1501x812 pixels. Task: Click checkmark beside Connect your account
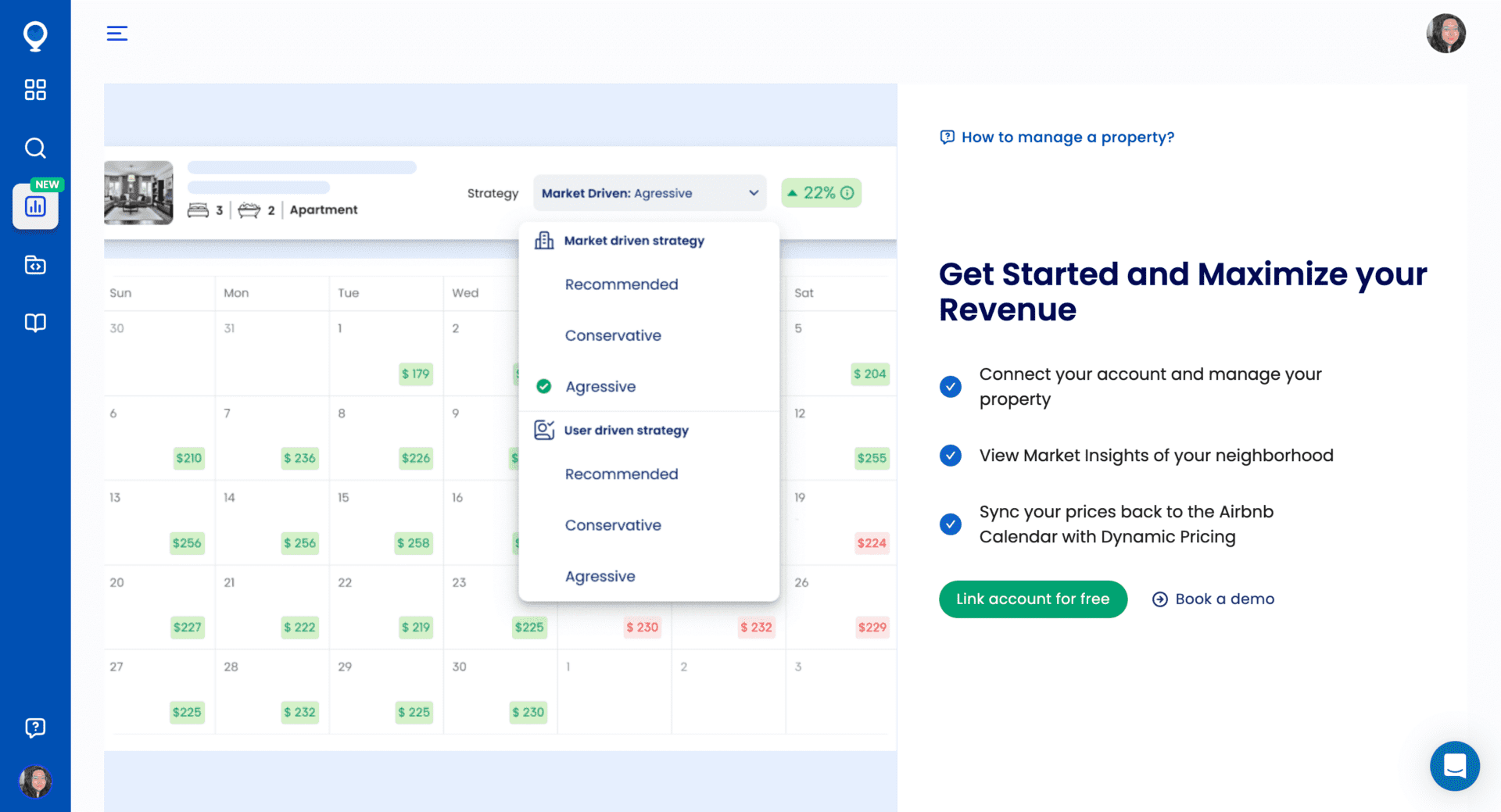click(x=951, y=387)
